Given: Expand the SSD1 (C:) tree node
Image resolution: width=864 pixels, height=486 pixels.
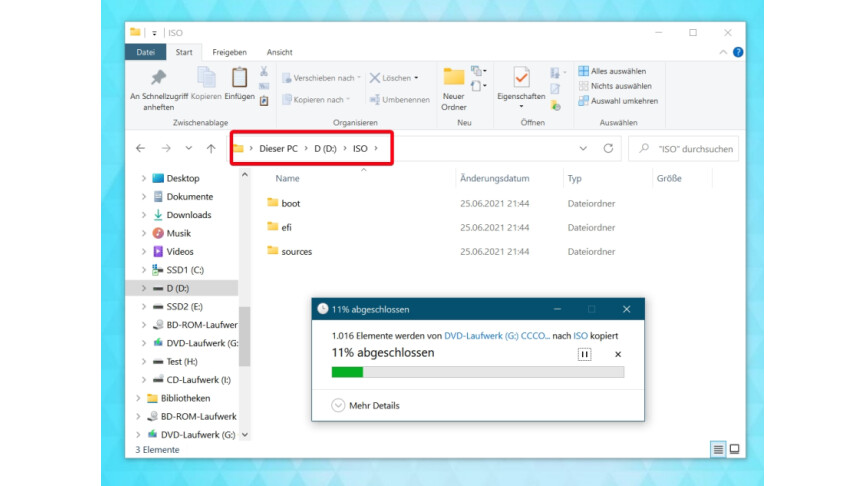Looking at the screenshot, I should coord(143,270).
